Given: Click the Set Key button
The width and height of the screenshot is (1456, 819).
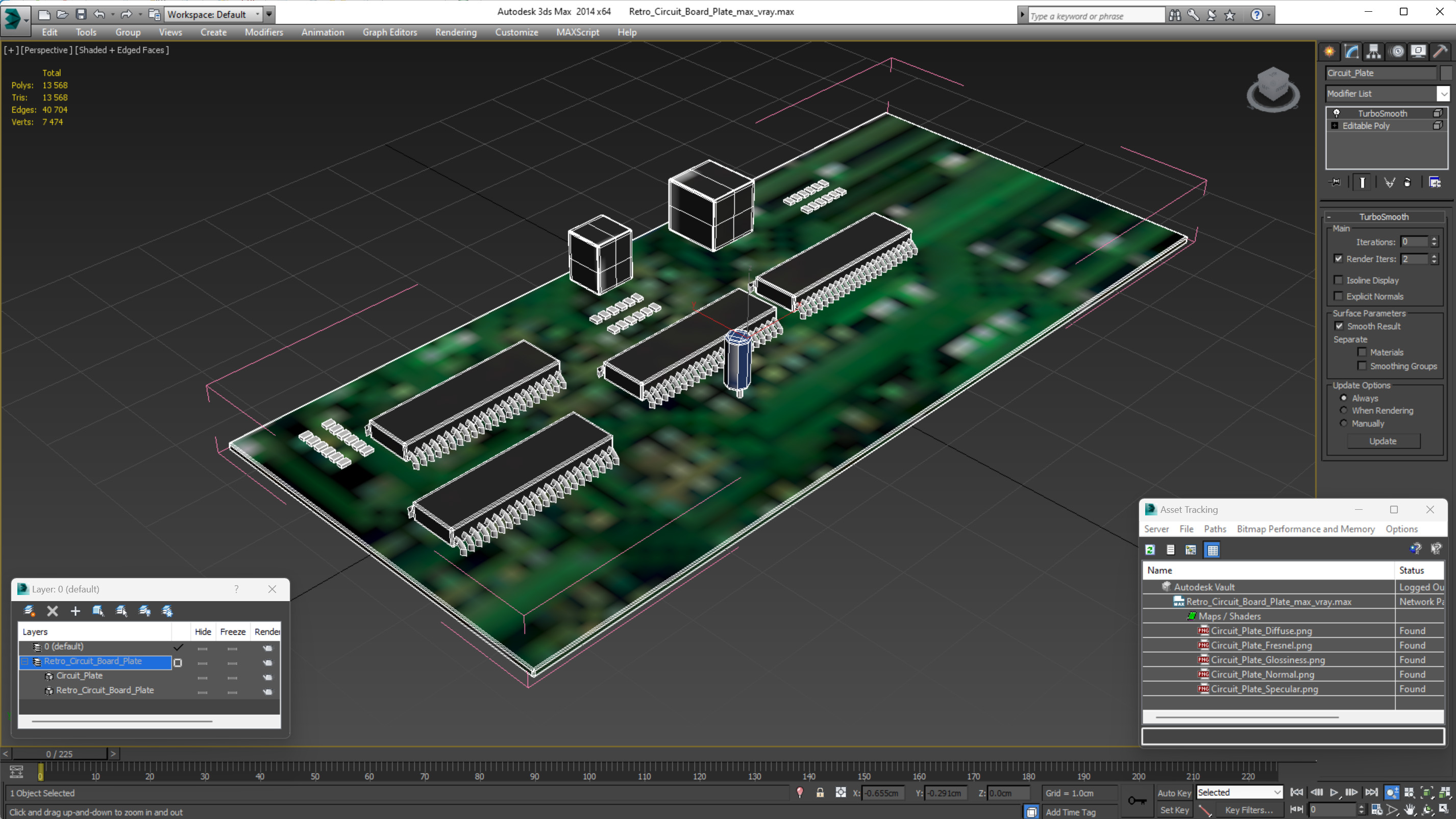Looking at the screenshot, I should pos(1173,809).
